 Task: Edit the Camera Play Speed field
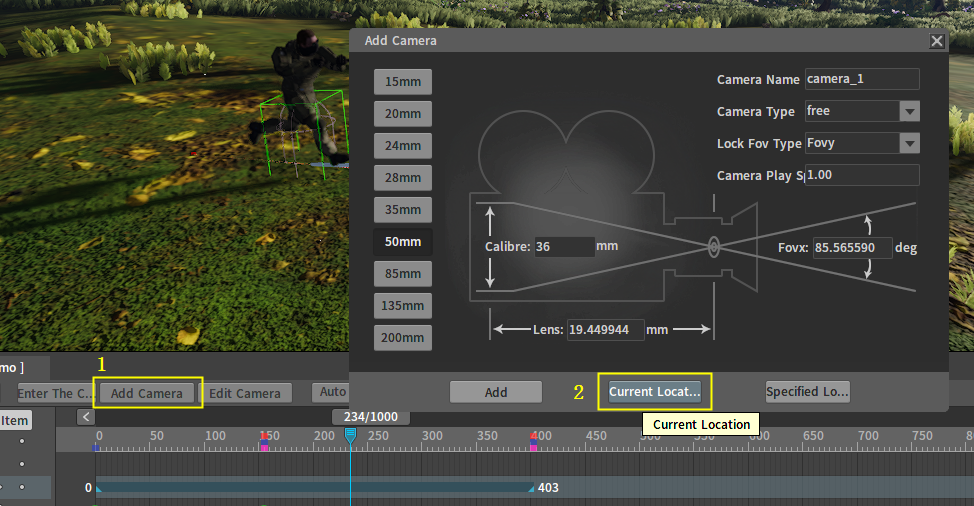click(x=861, y=175)
